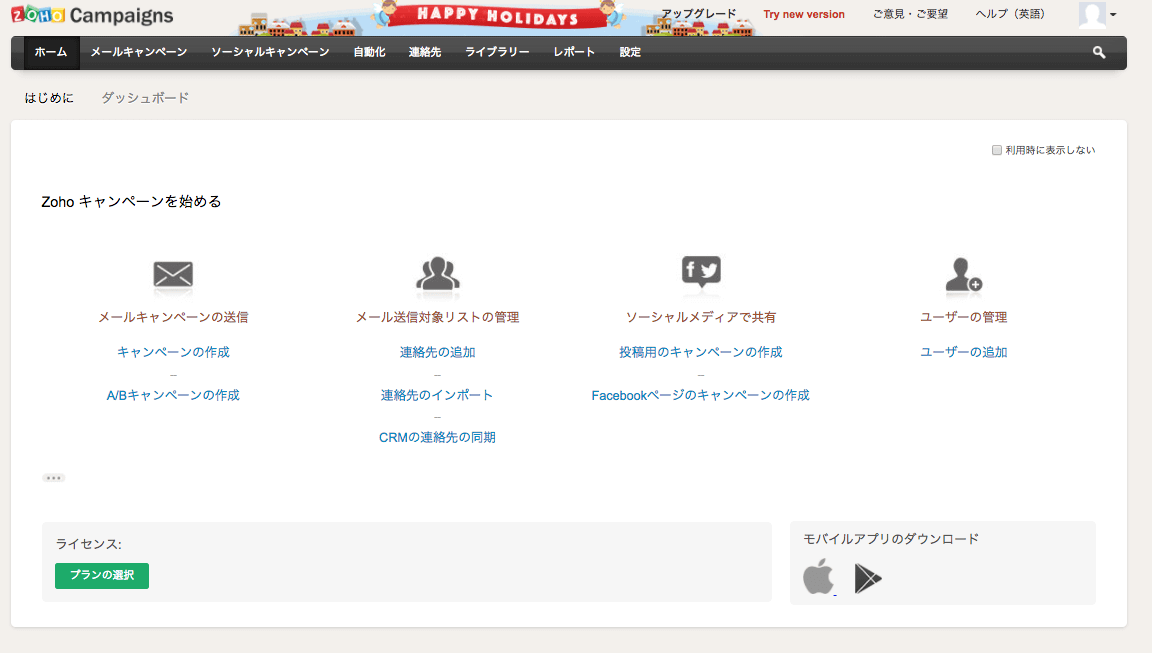Open the profile dropdown arrow
1152x653 pixels.
pos(1113,15)
